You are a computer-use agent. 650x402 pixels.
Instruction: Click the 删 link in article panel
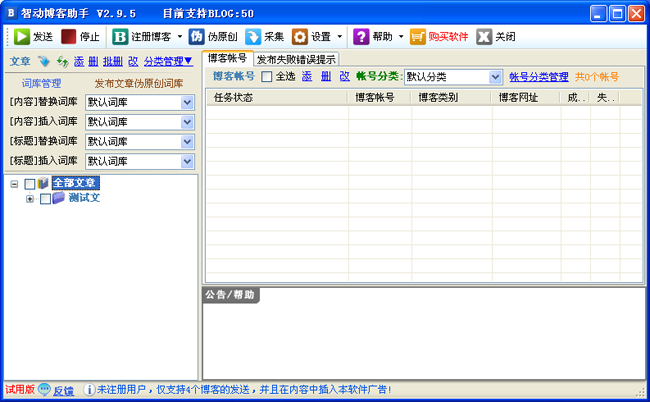(x=93, y=62)
